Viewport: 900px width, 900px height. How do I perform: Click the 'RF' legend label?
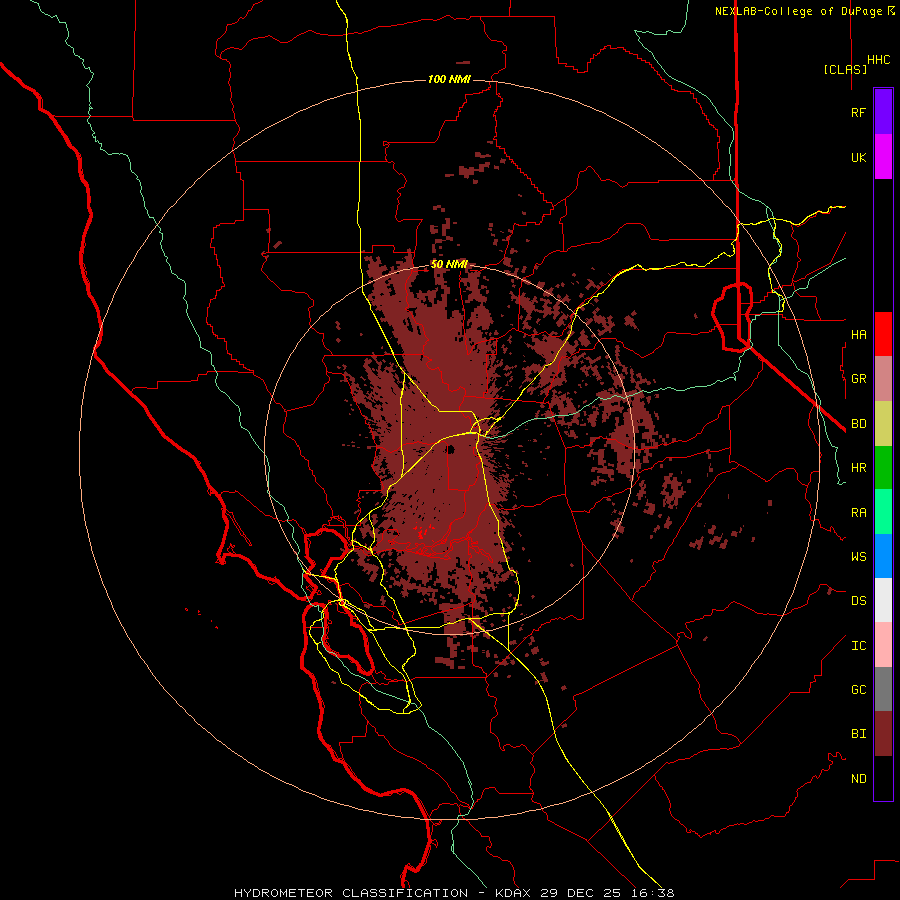(858, 112)
